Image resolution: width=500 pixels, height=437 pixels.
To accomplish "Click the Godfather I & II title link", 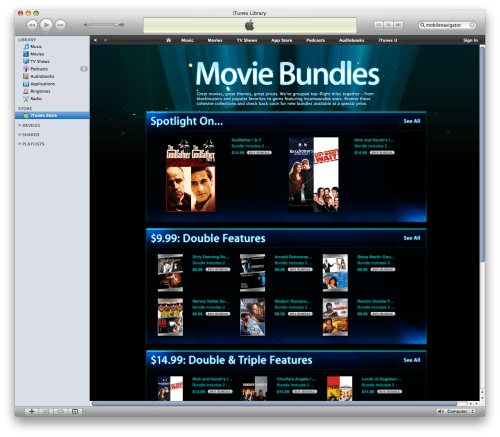I will [246, 140].
